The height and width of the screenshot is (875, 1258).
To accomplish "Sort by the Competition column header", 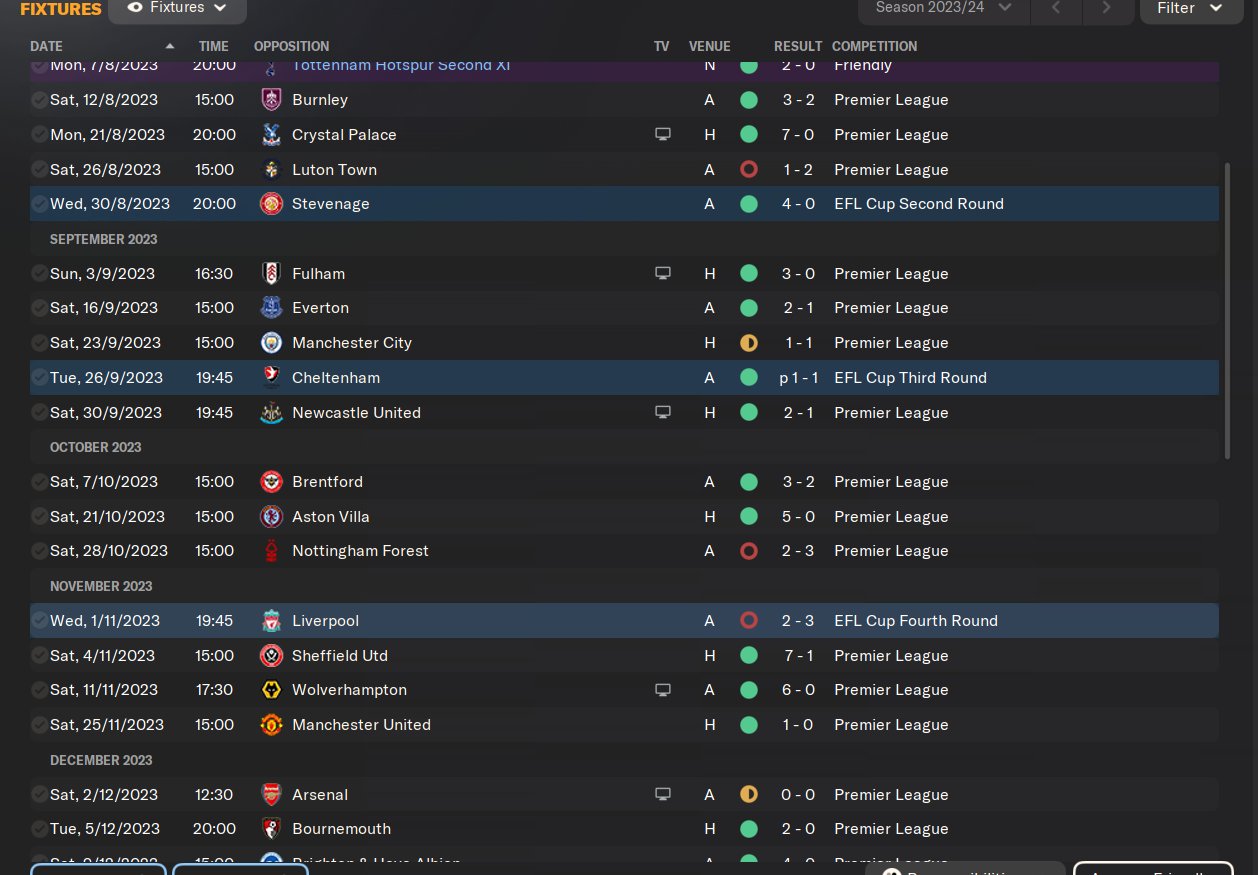I will 874,46.
